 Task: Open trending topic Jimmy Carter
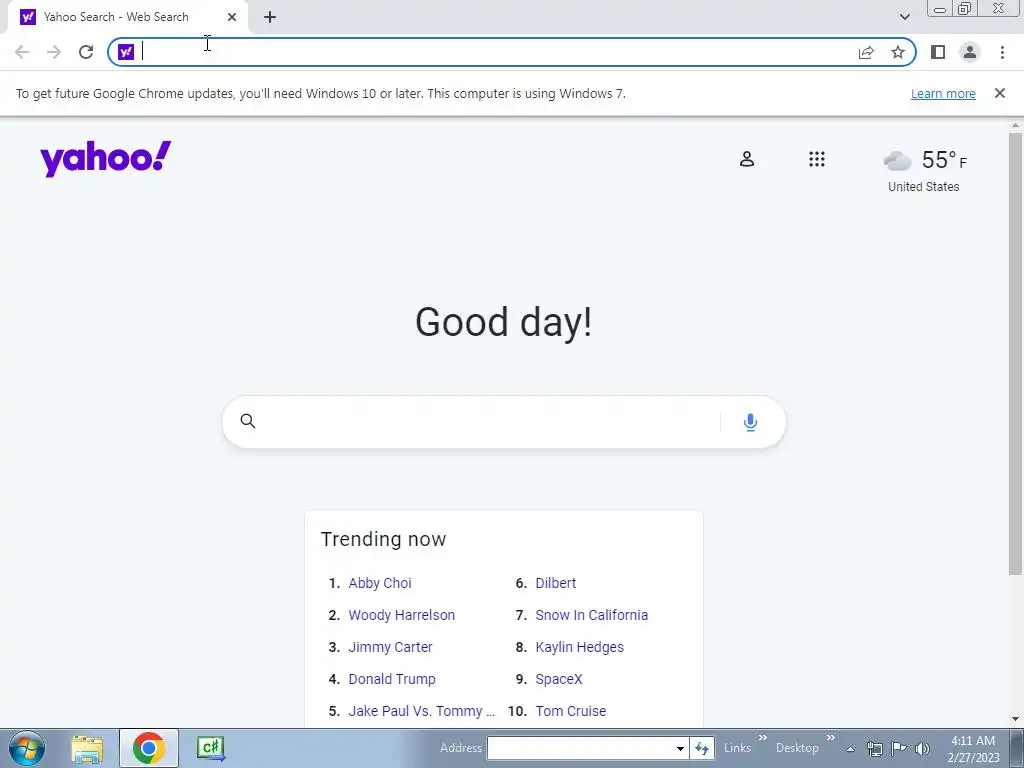tap(390, 647)
